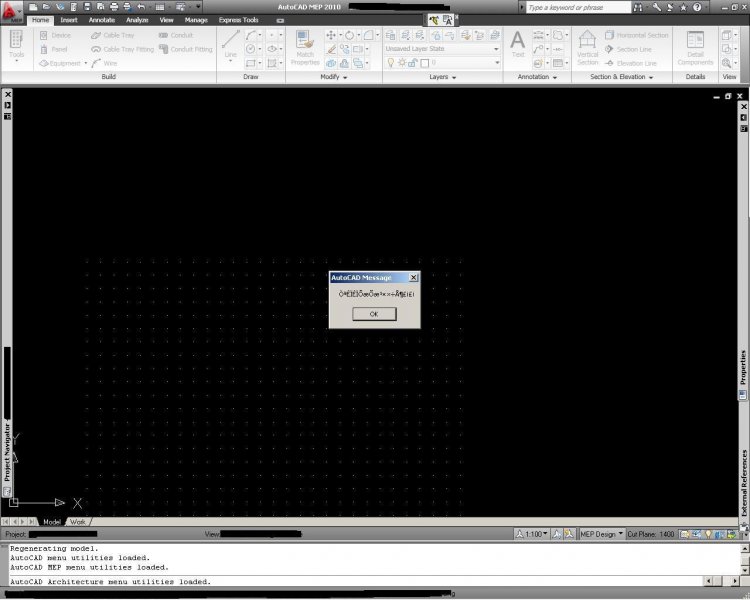Open the Unsaved Layer State dropdown
The height and width of the screenshot is (600, 750).
point(442,49)
